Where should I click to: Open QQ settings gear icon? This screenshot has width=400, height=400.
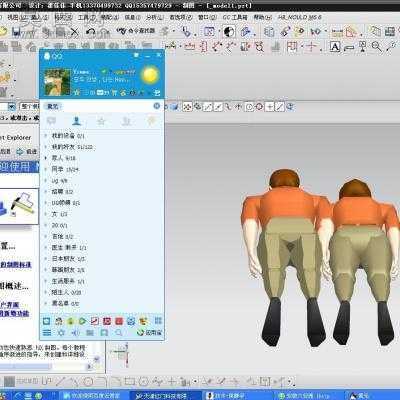[61, 333]
